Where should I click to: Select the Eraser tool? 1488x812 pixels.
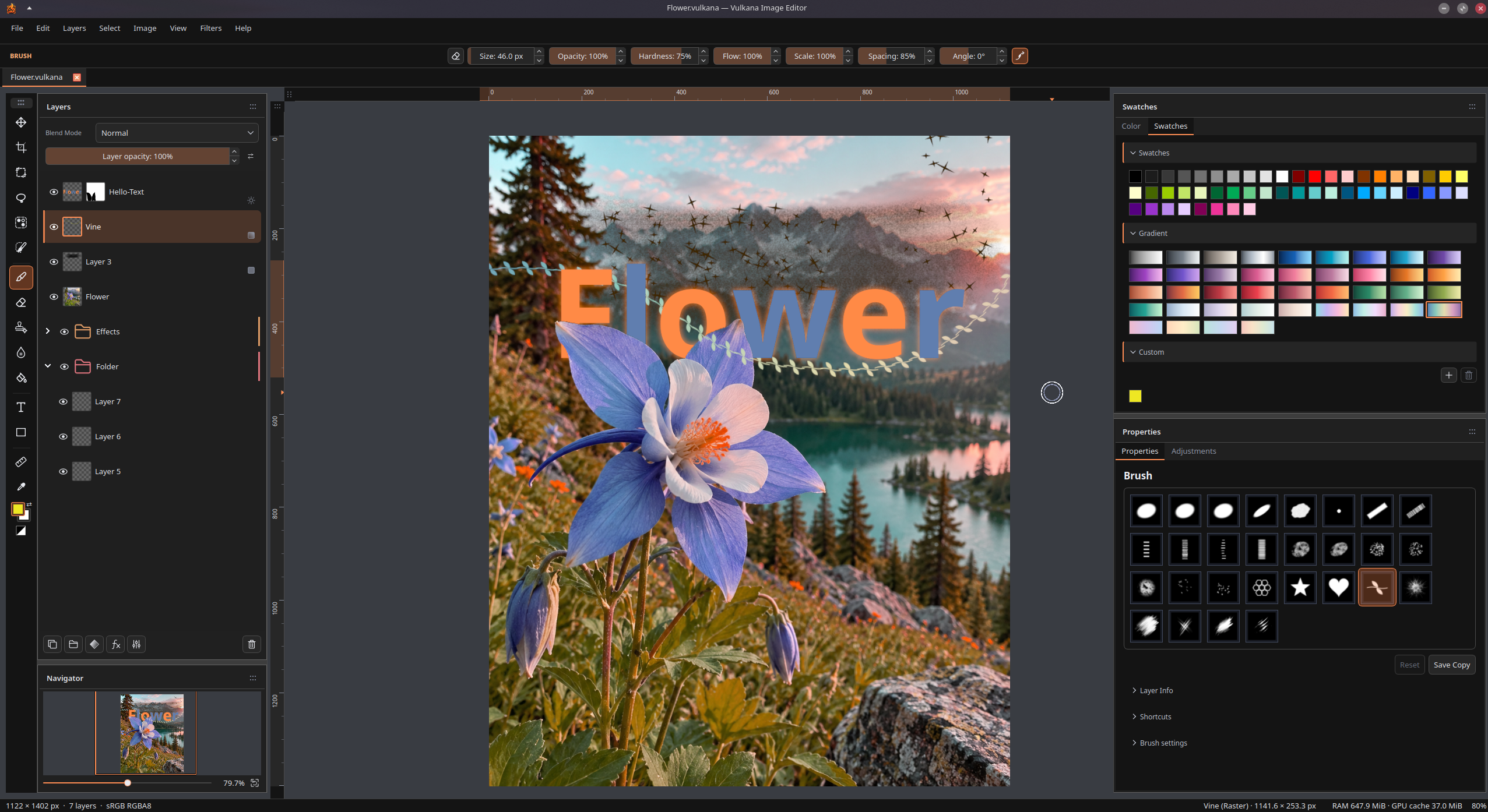(21, 302)
